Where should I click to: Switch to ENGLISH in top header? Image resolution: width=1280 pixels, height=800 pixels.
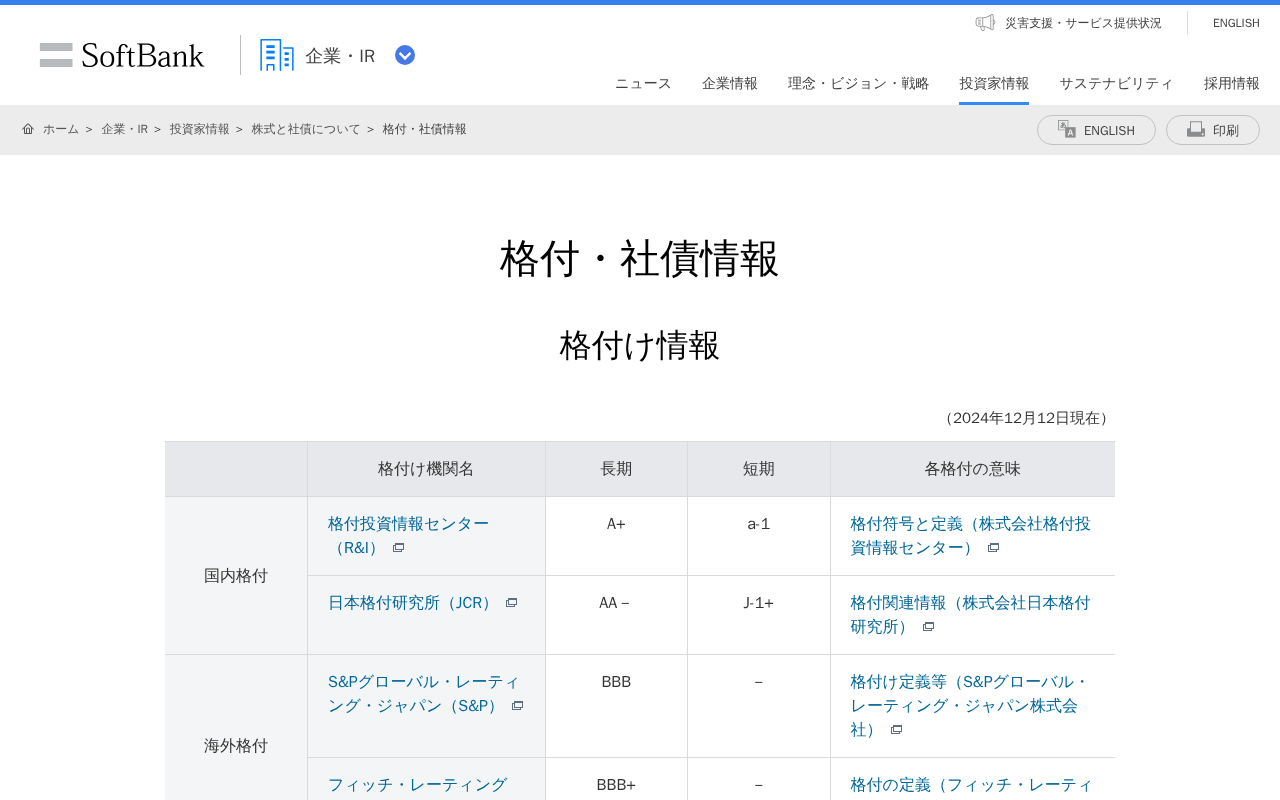click(x=1236, y=23)
